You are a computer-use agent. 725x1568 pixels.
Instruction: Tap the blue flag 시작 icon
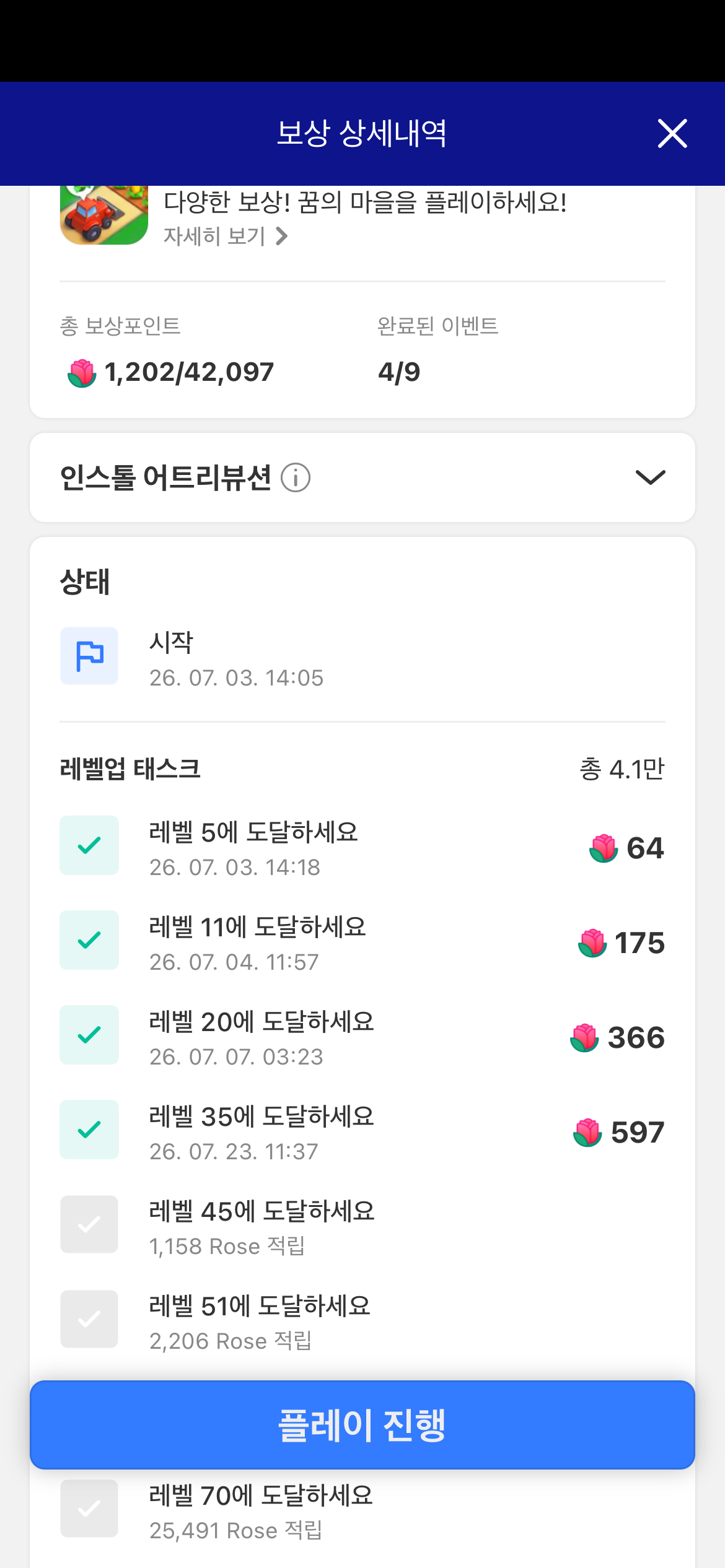[89, 656]
